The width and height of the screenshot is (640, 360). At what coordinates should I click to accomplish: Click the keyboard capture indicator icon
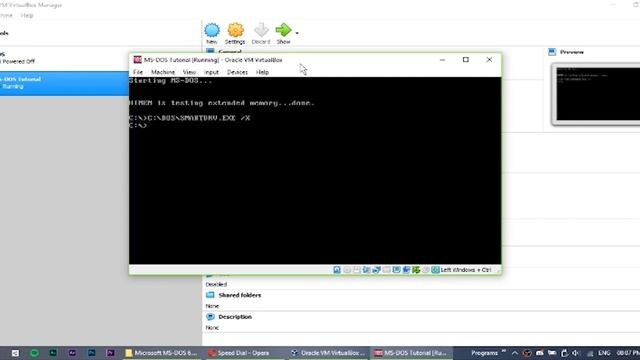click(x=436, y=270)
